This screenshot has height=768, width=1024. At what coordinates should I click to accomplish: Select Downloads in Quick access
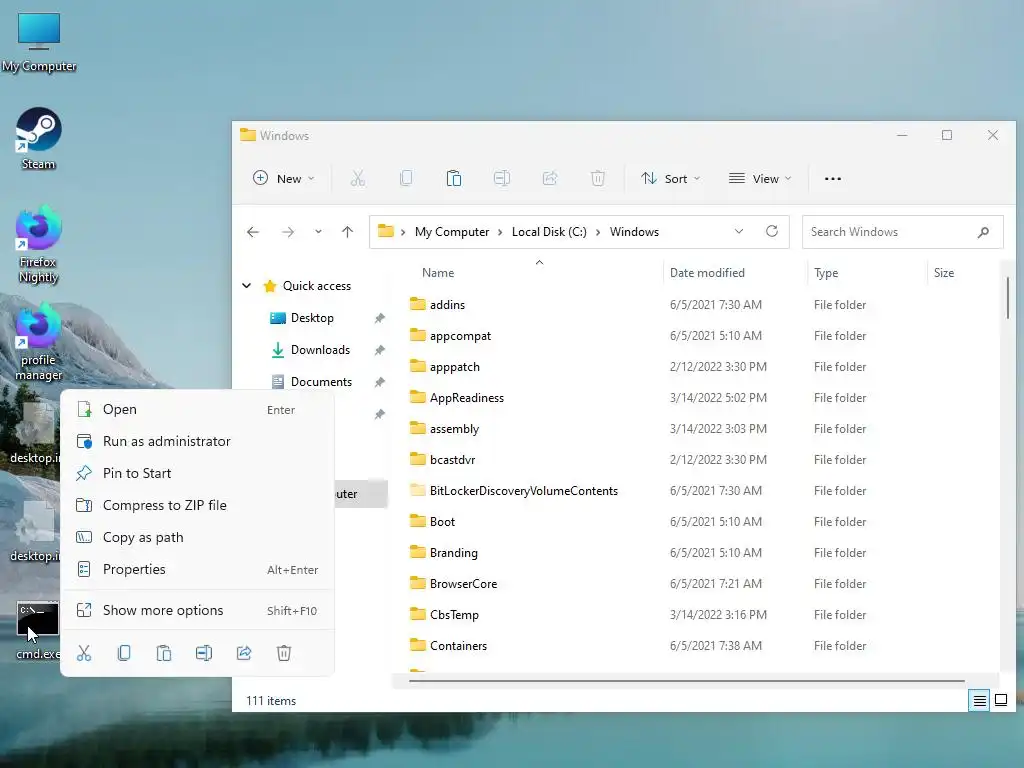click(x=321, y=350)
